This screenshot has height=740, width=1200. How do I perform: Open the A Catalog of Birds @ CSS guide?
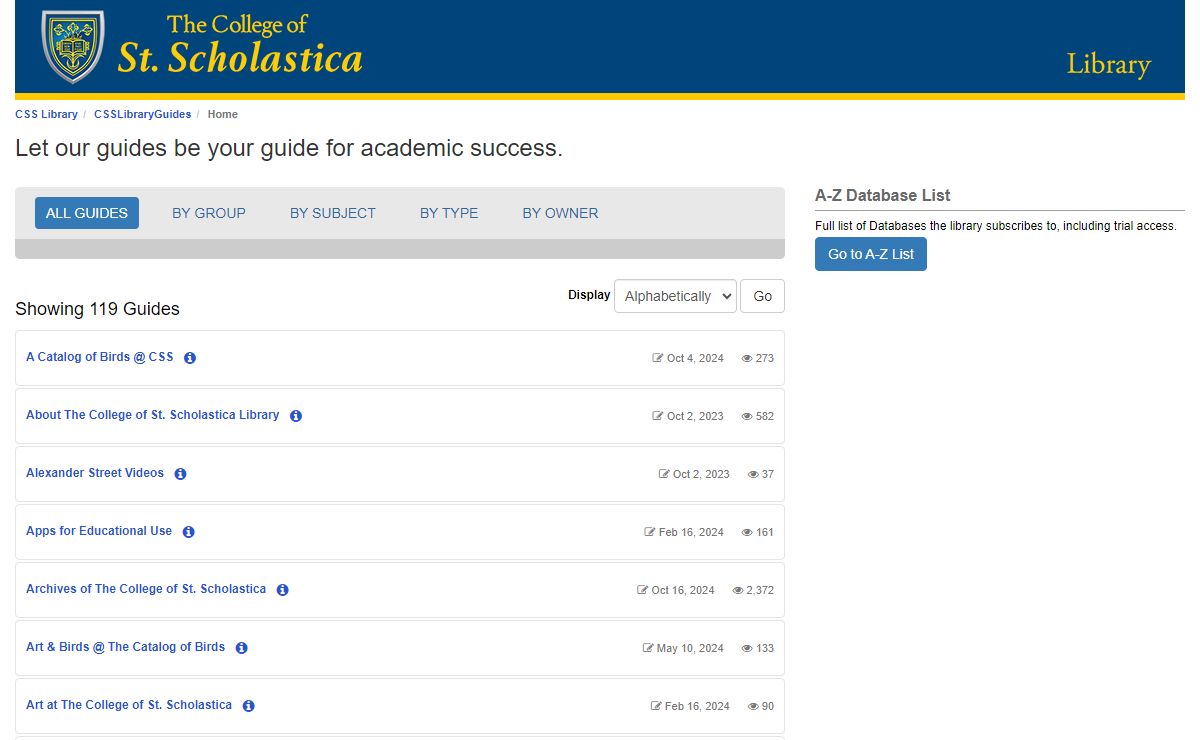pos(100,357)
